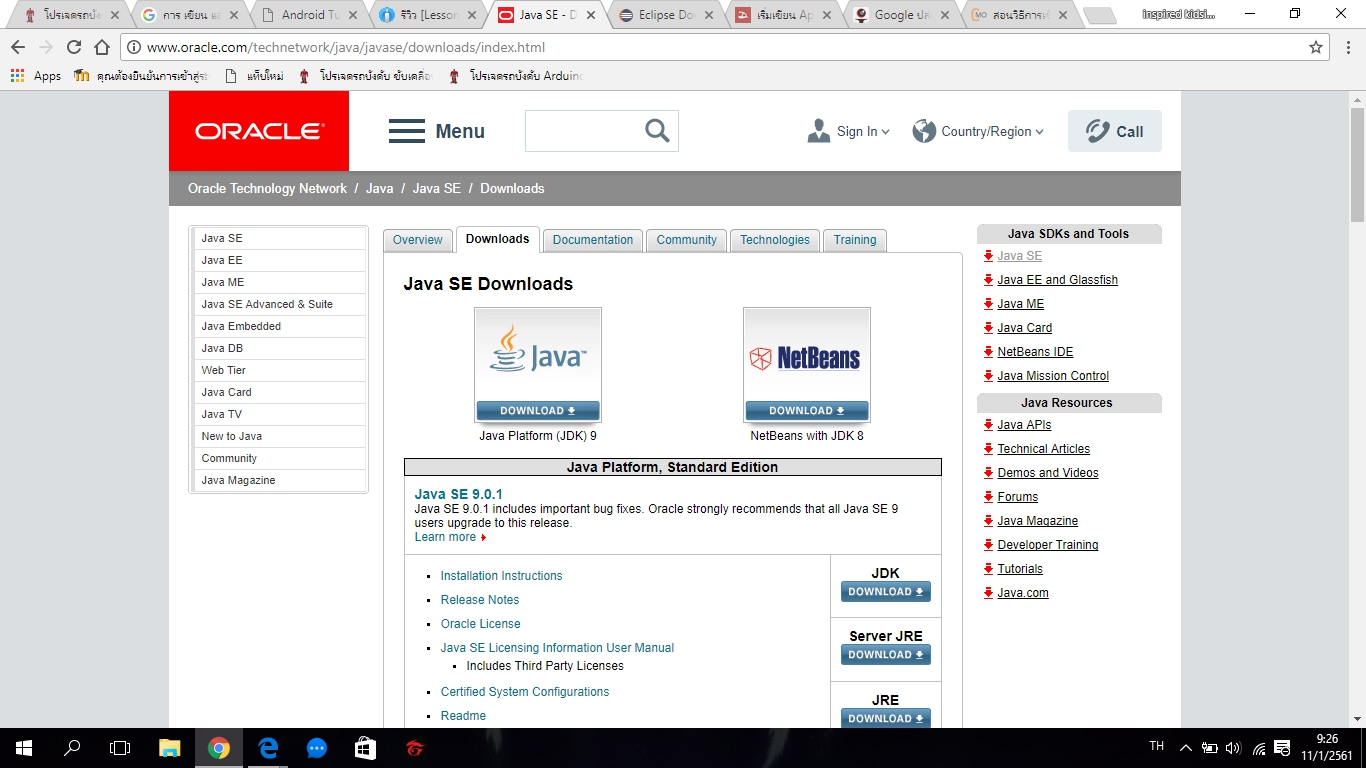Go back to the previous page

[x=18, y=47]
